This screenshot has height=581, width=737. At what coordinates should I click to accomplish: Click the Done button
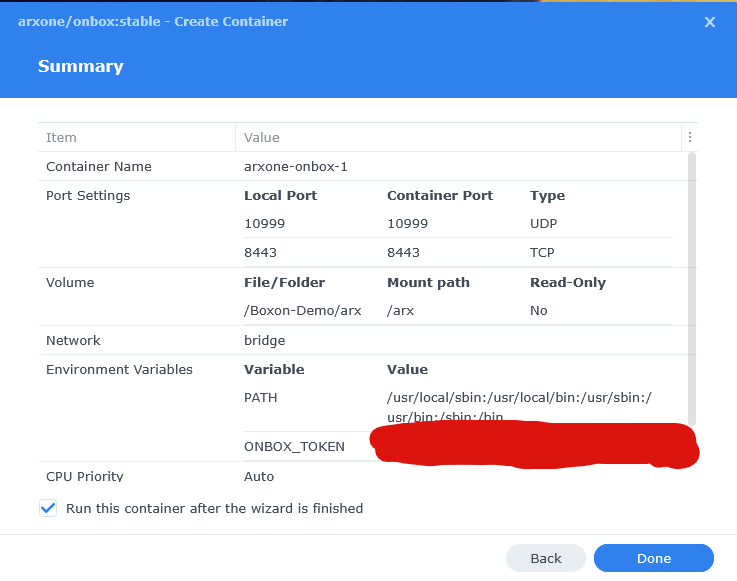coord(653,558)
